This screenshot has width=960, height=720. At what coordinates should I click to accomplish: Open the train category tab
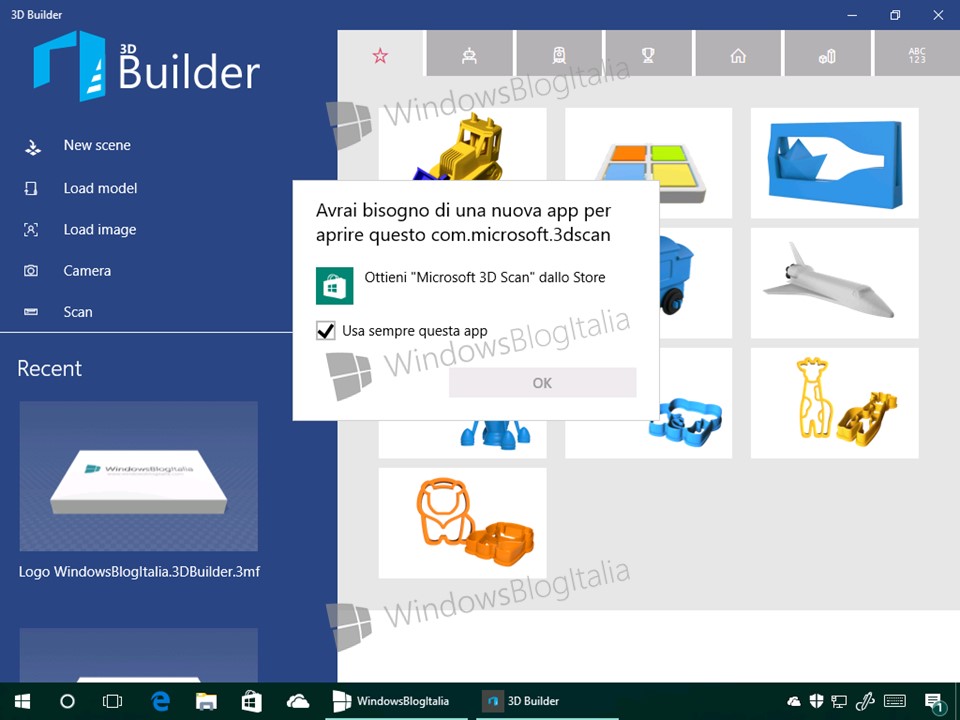tap(559, 56)
